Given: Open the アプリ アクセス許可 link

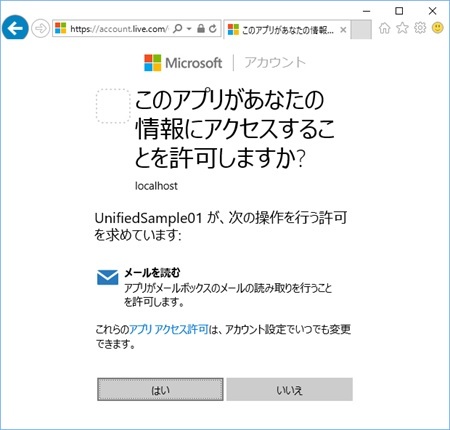Looking at the screenshot, I should click(169, 329).
